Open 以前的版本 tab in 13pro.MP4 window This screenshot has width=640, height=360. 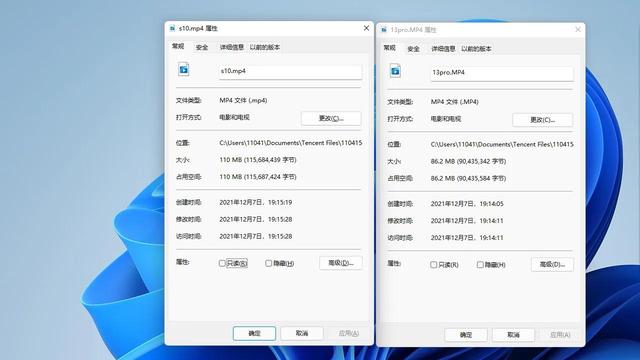tap(476, 49)
